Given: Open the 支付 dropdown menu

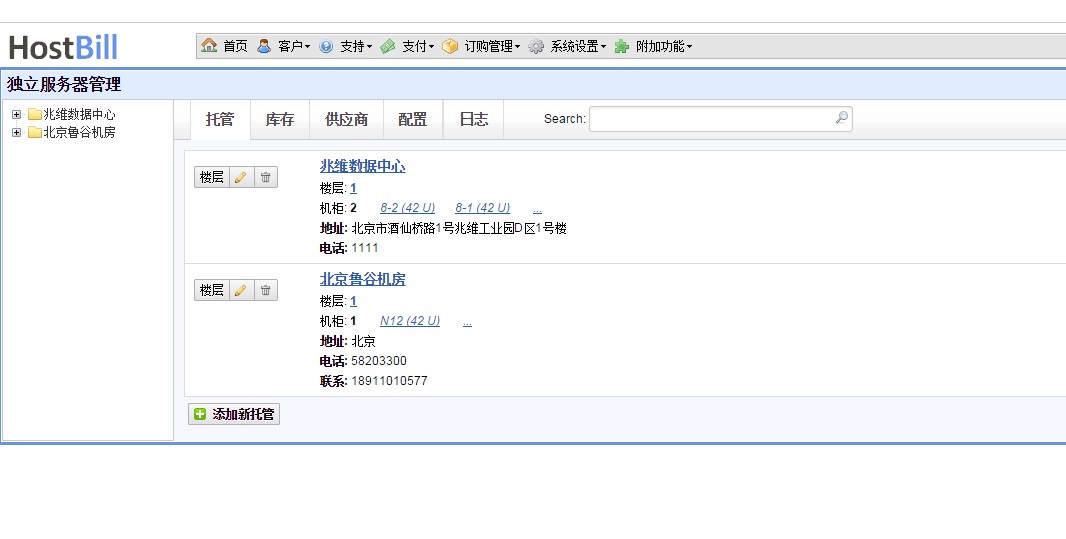Looking at the screenshot, I should coord(418,46).
